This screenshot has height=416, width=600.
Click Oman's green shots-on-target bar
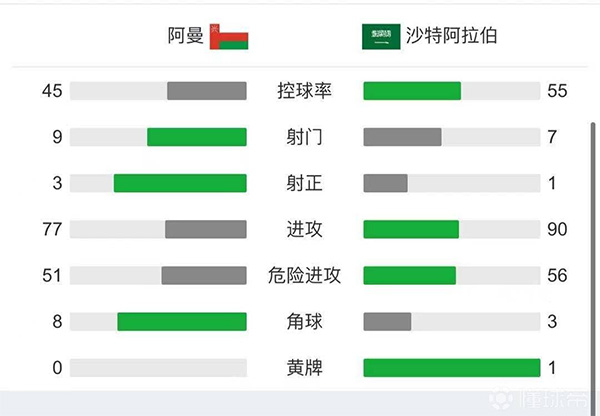click(180, 183)
